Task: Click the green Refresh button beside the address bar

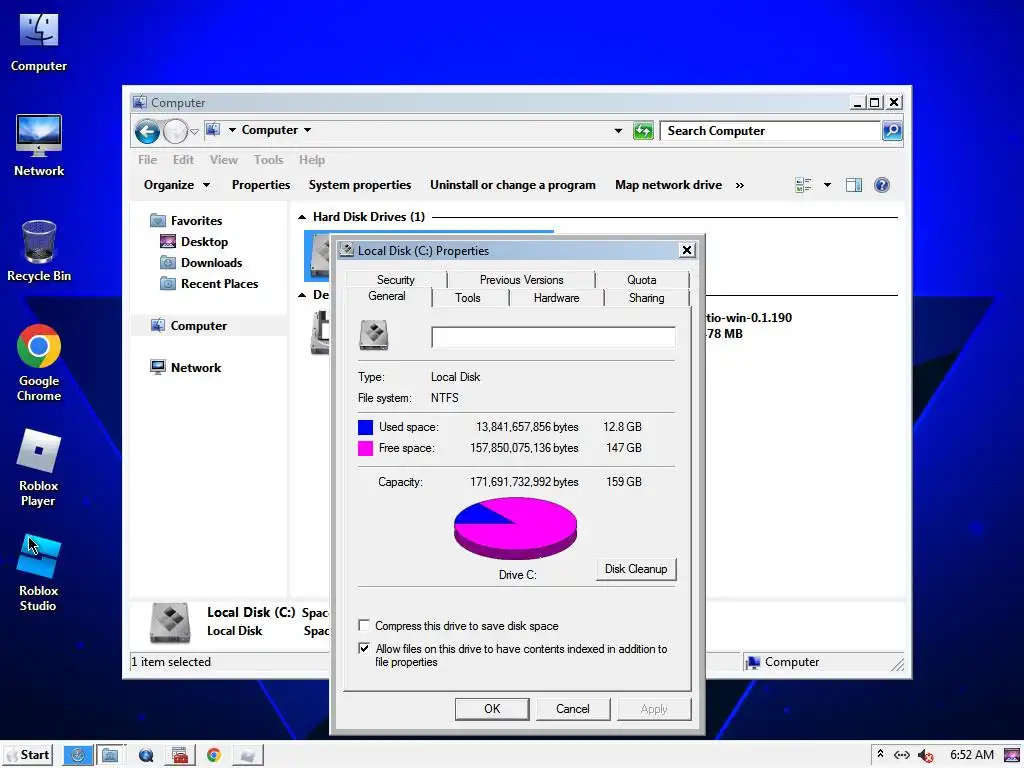Action: [643, 131]
